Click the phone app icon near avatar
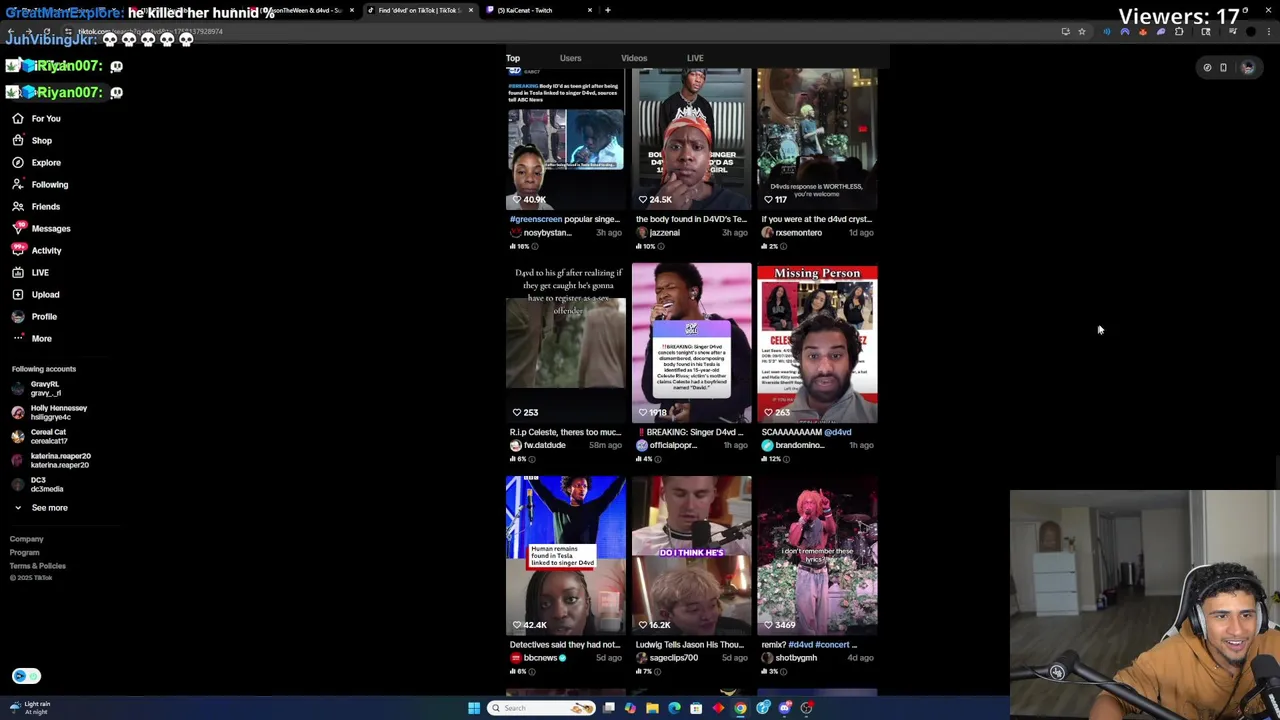Viewport: 1280px width, 720px height. pos(1223,68)
